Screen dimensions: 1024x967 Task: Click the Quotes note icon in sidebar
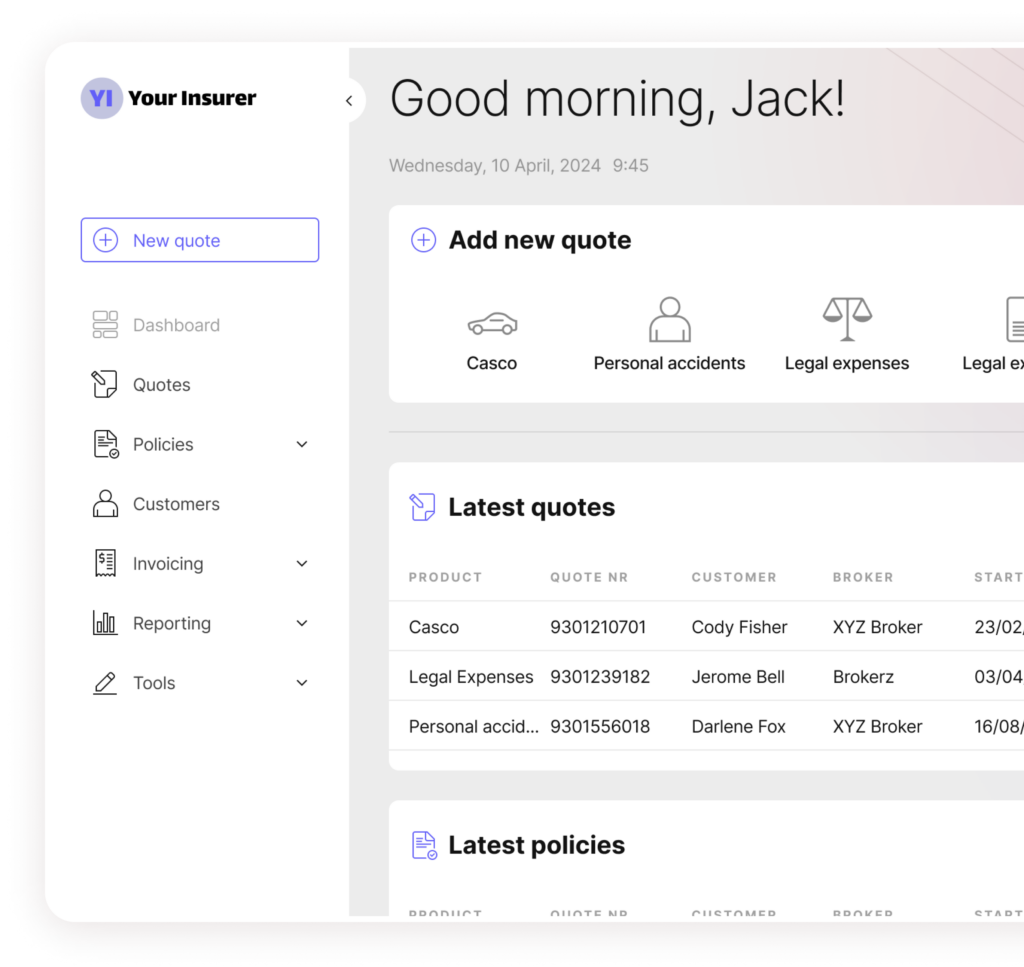[104, 384]
